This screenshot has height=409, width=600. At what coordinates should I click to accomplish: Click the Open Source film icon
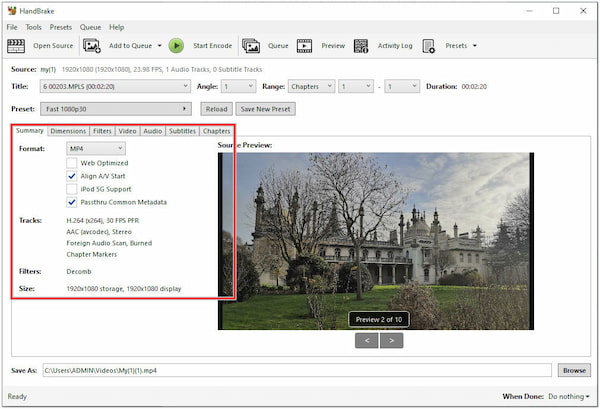pos(16,45)
